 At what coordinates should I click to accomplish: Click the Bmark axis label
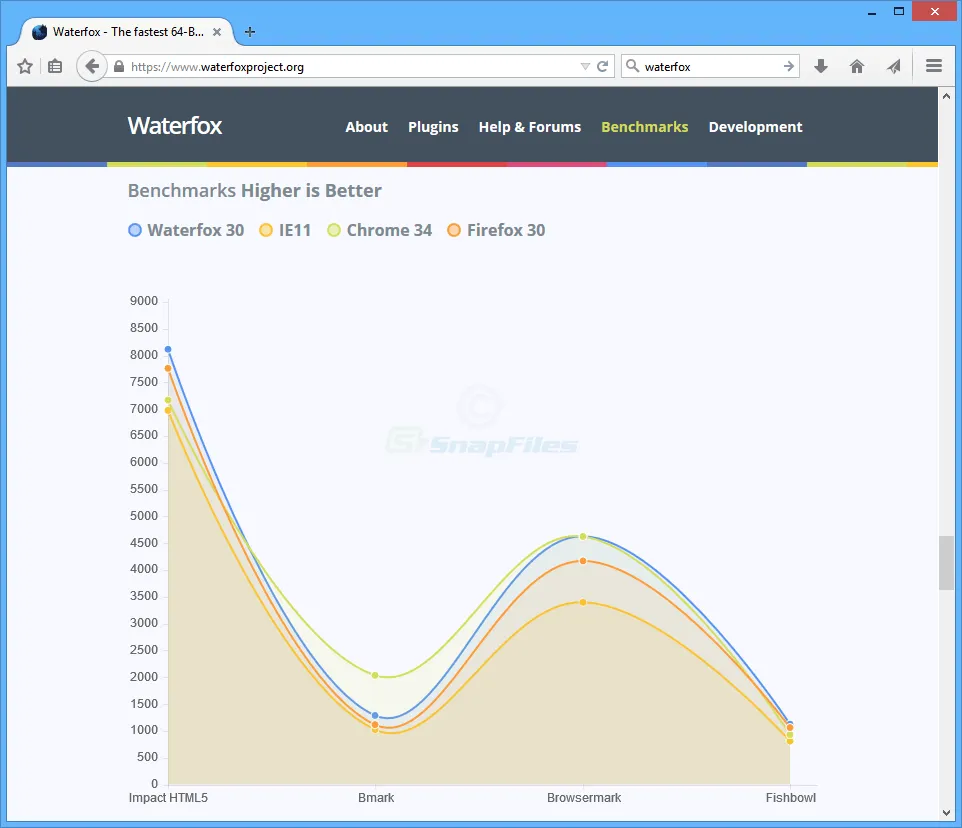tap(376, 798)
